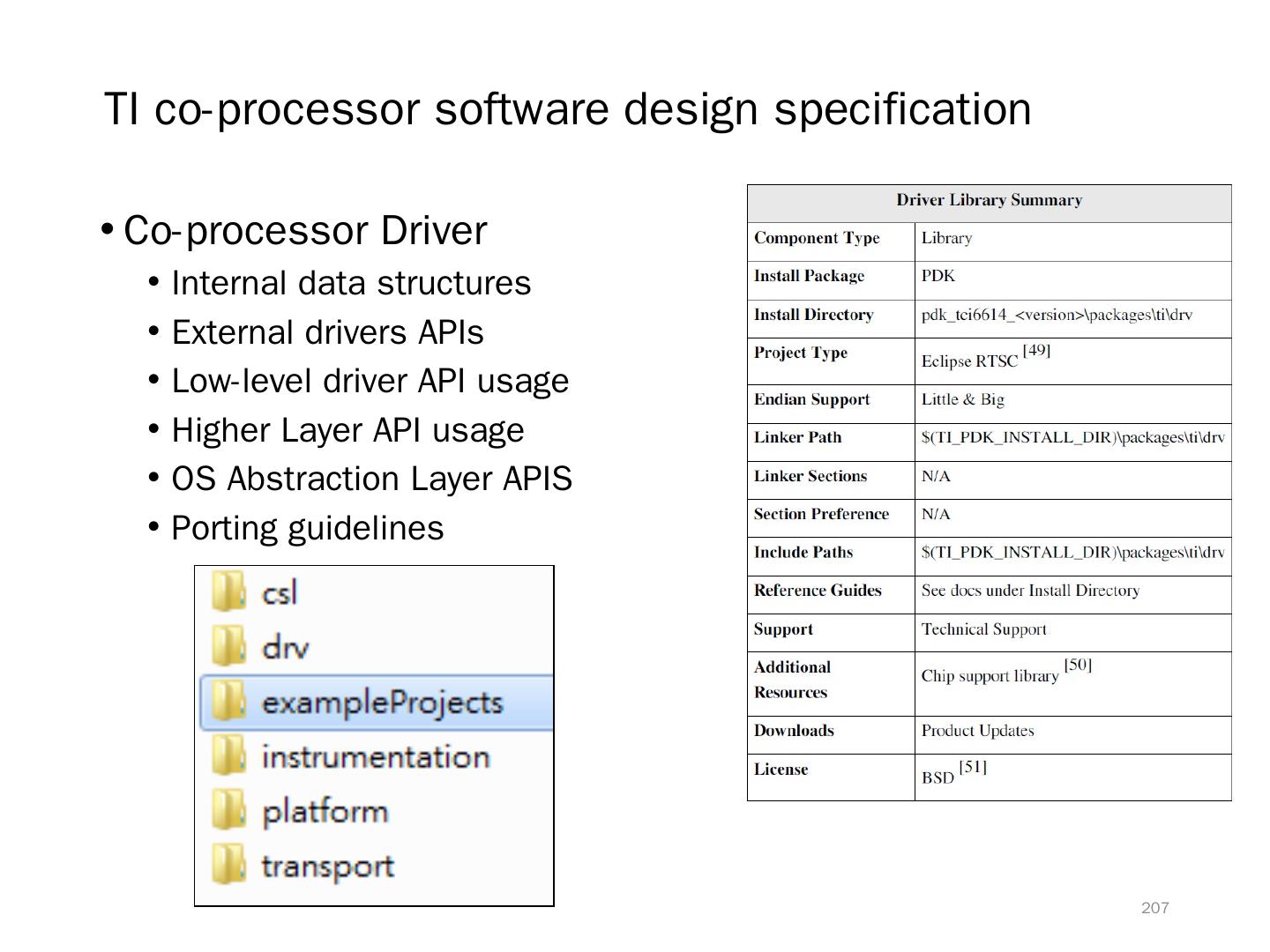
Task: Select the exampleProjects folder name
Action: tap(382, 703)
